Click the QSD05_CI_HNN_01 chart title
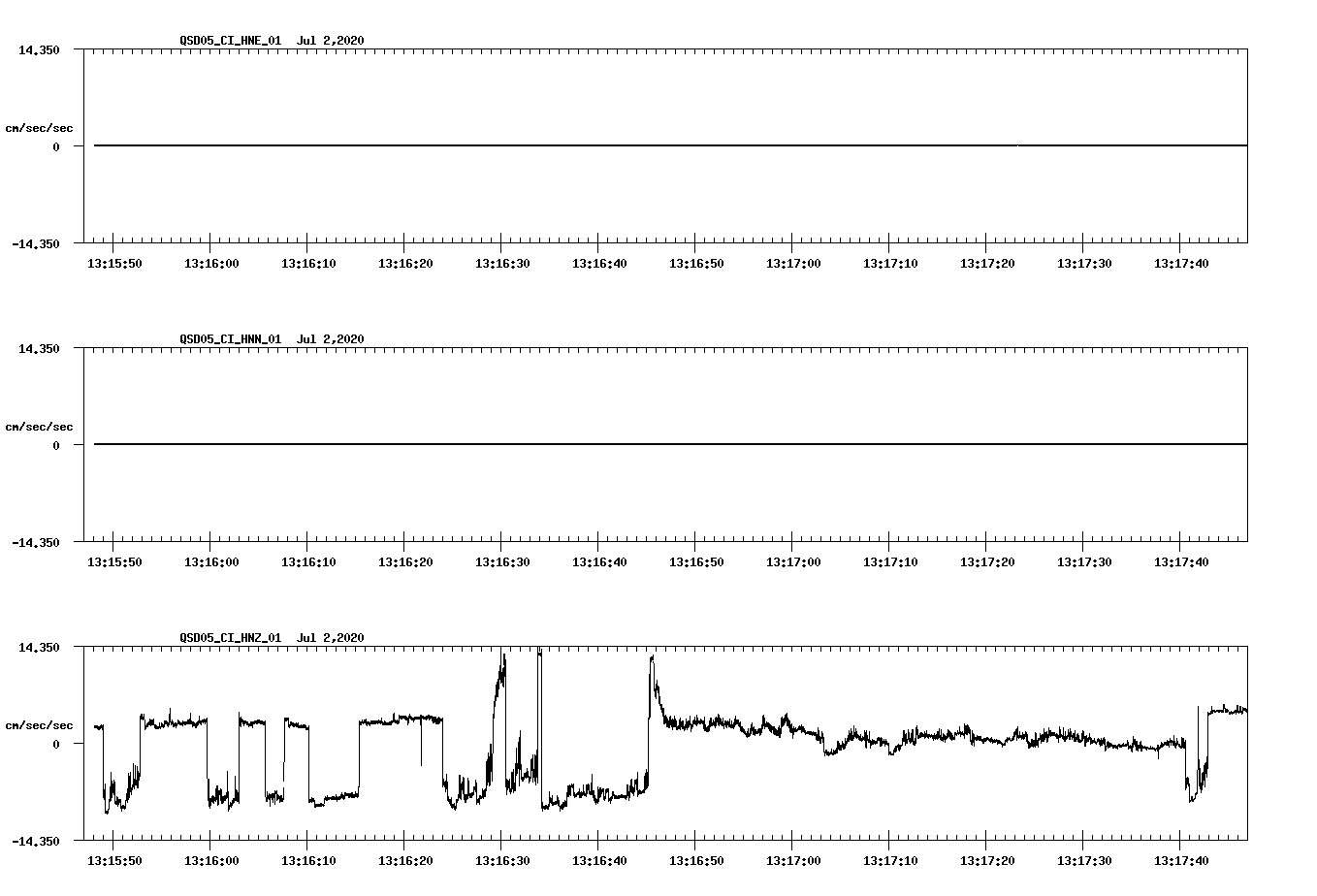Screen dimensions: 1317x896 pos(272,338)
